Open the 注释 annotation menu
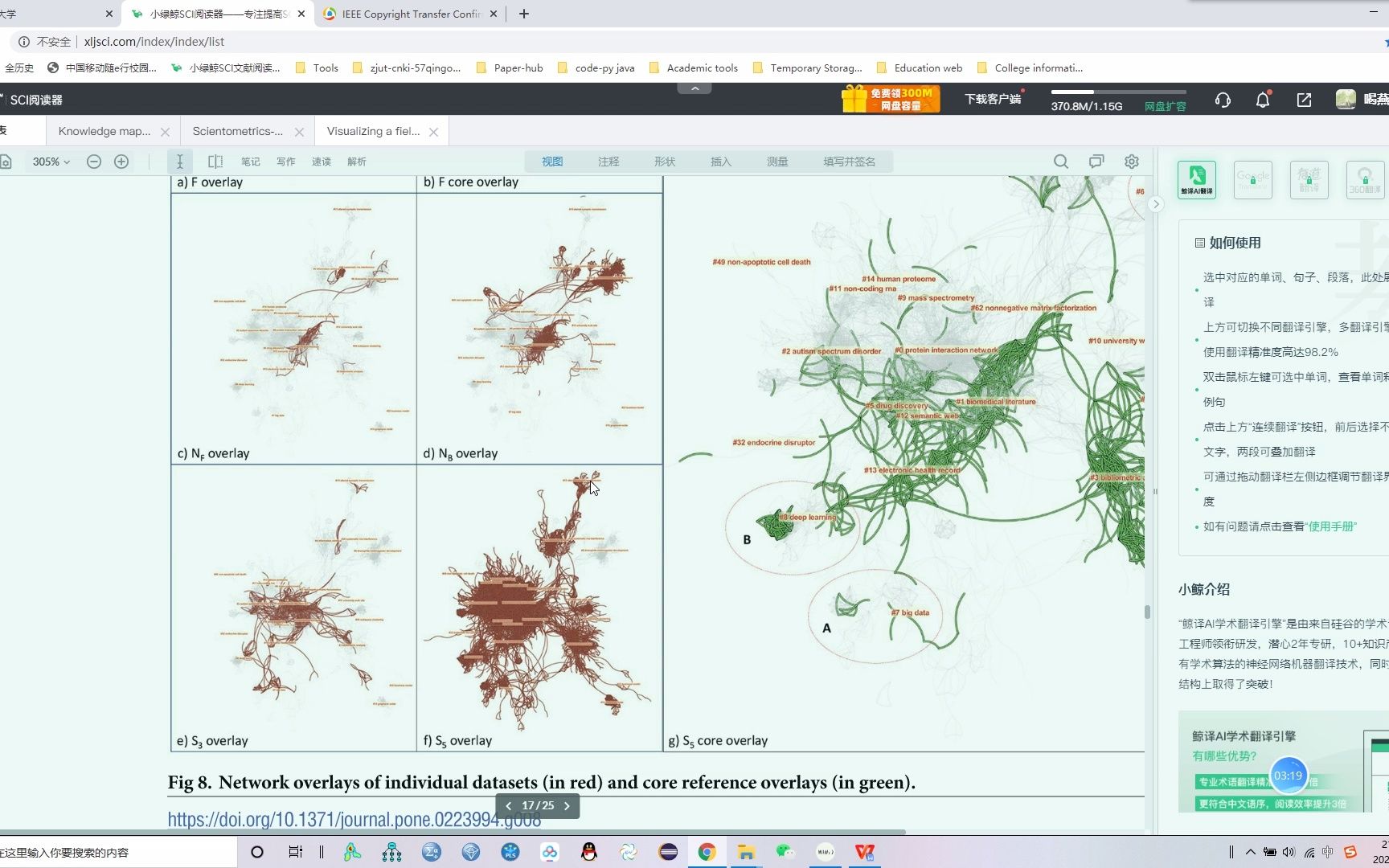 (x=608, y=162)
